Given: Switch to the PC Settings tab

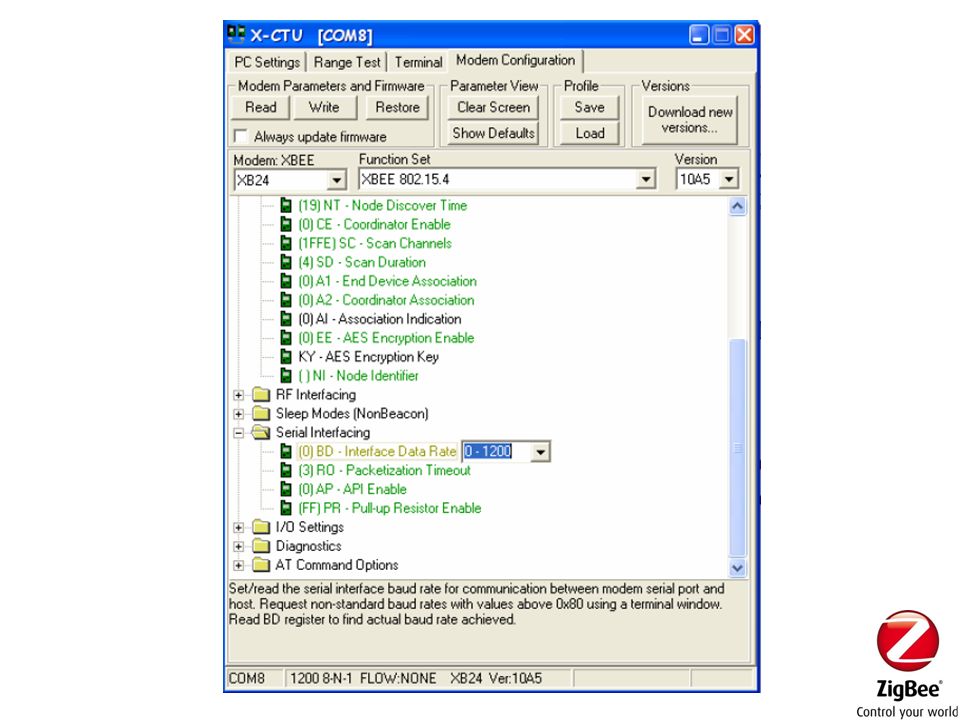Looking at the screenshot, I should (267, 62).
